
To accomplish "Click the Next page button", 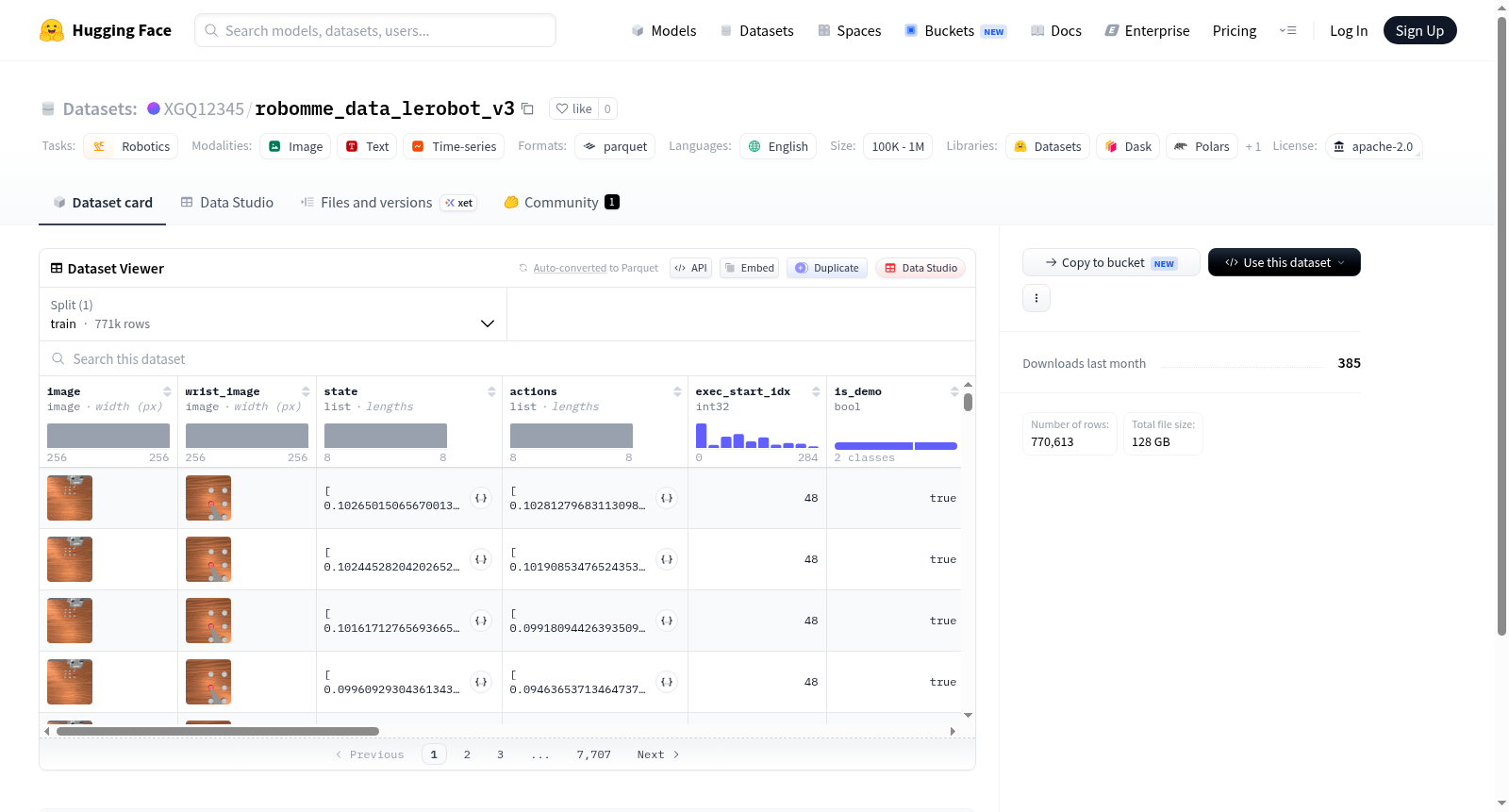I will coord(658,754).
